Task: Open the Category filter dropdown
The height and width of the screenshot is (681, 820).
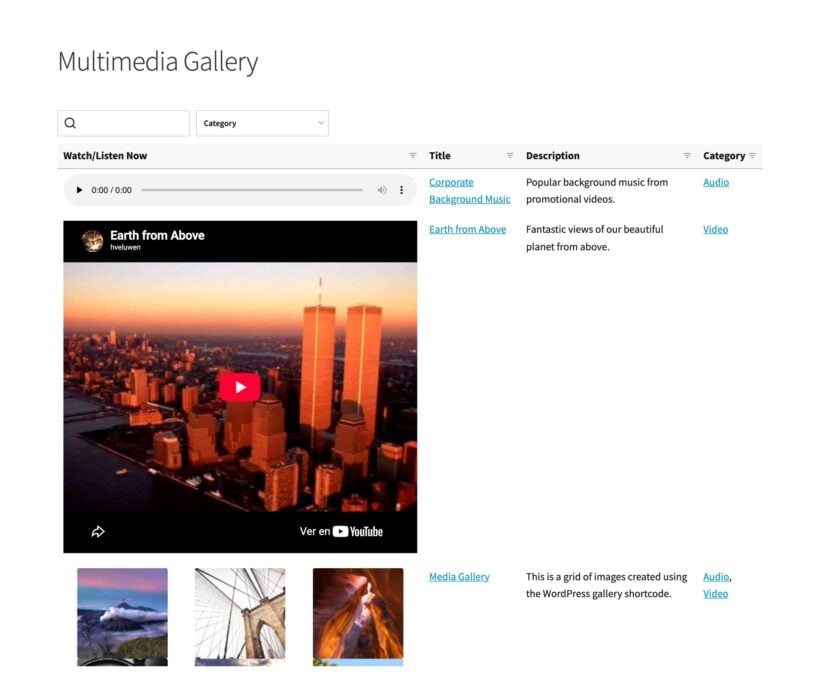Action: tap(263, 123)
